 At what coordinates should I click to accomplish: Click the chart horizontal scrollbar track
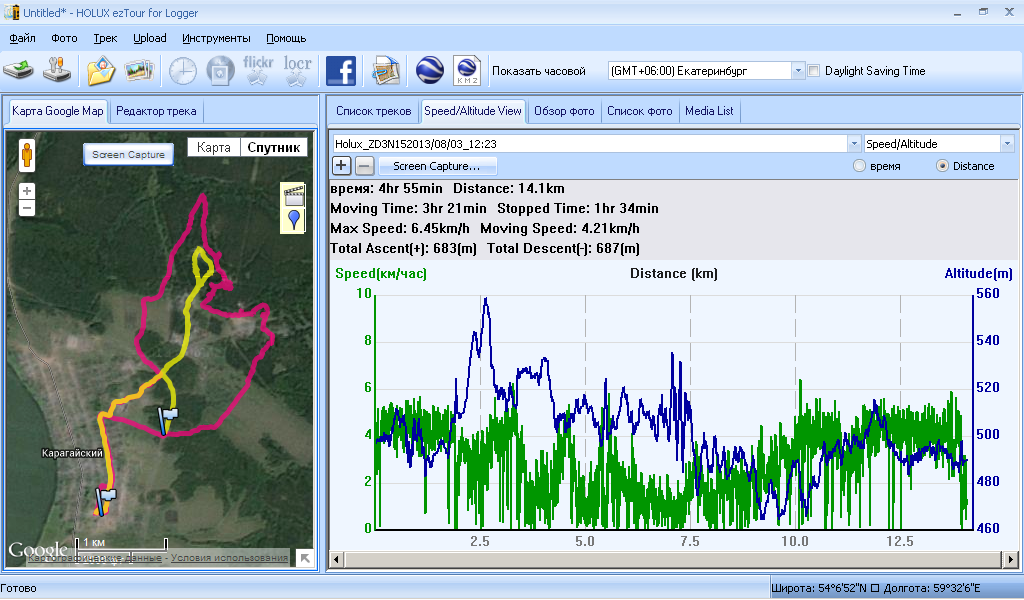pos(673,559)
